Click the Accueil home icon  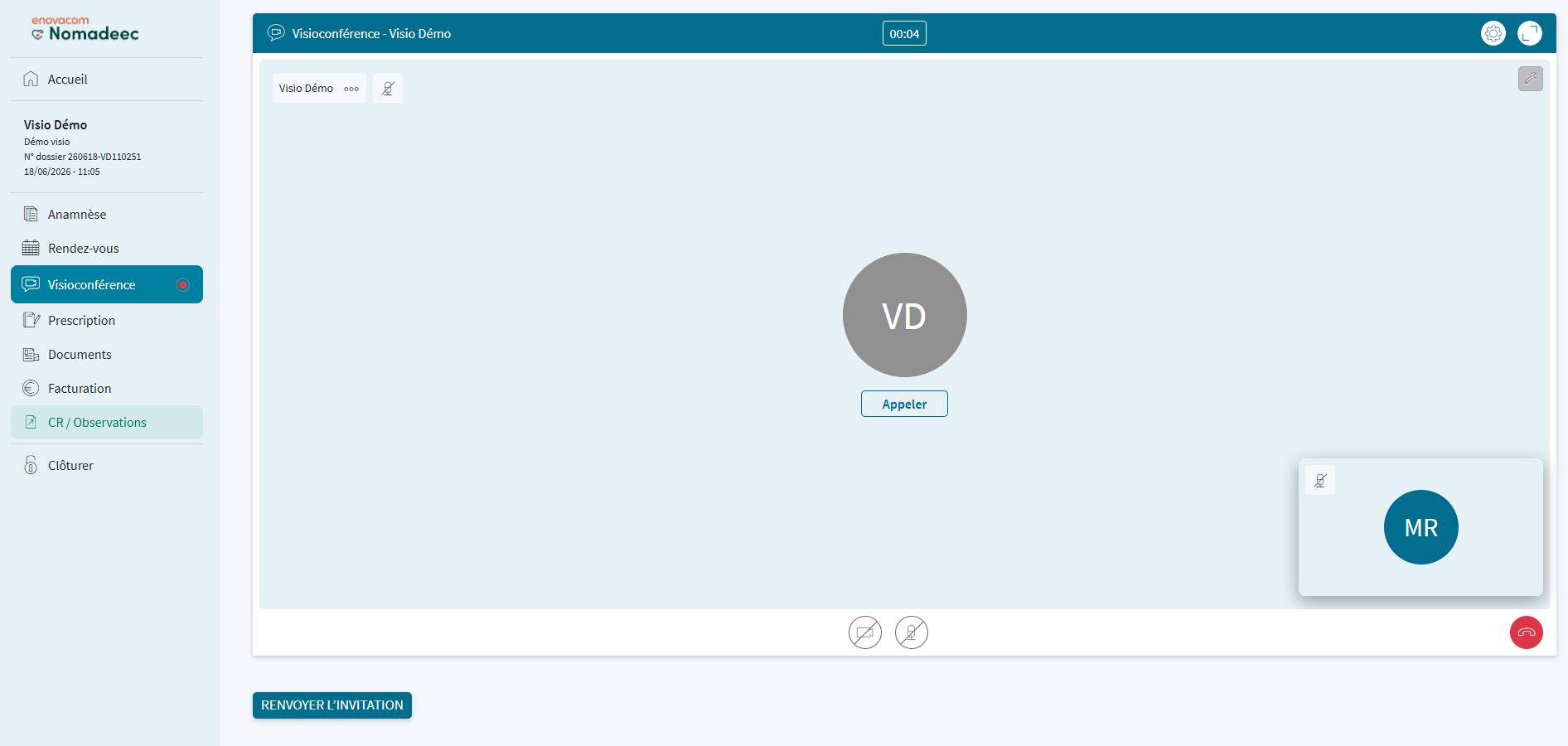pos(31,79)
